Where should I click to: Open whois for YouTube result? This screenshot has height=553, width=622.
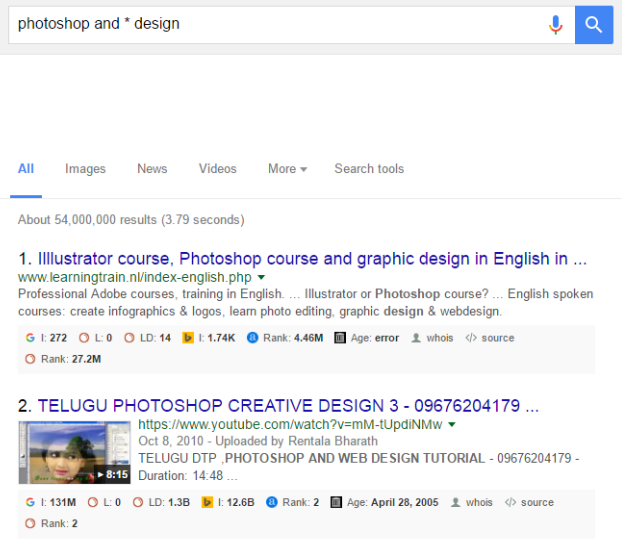(472, 502)
